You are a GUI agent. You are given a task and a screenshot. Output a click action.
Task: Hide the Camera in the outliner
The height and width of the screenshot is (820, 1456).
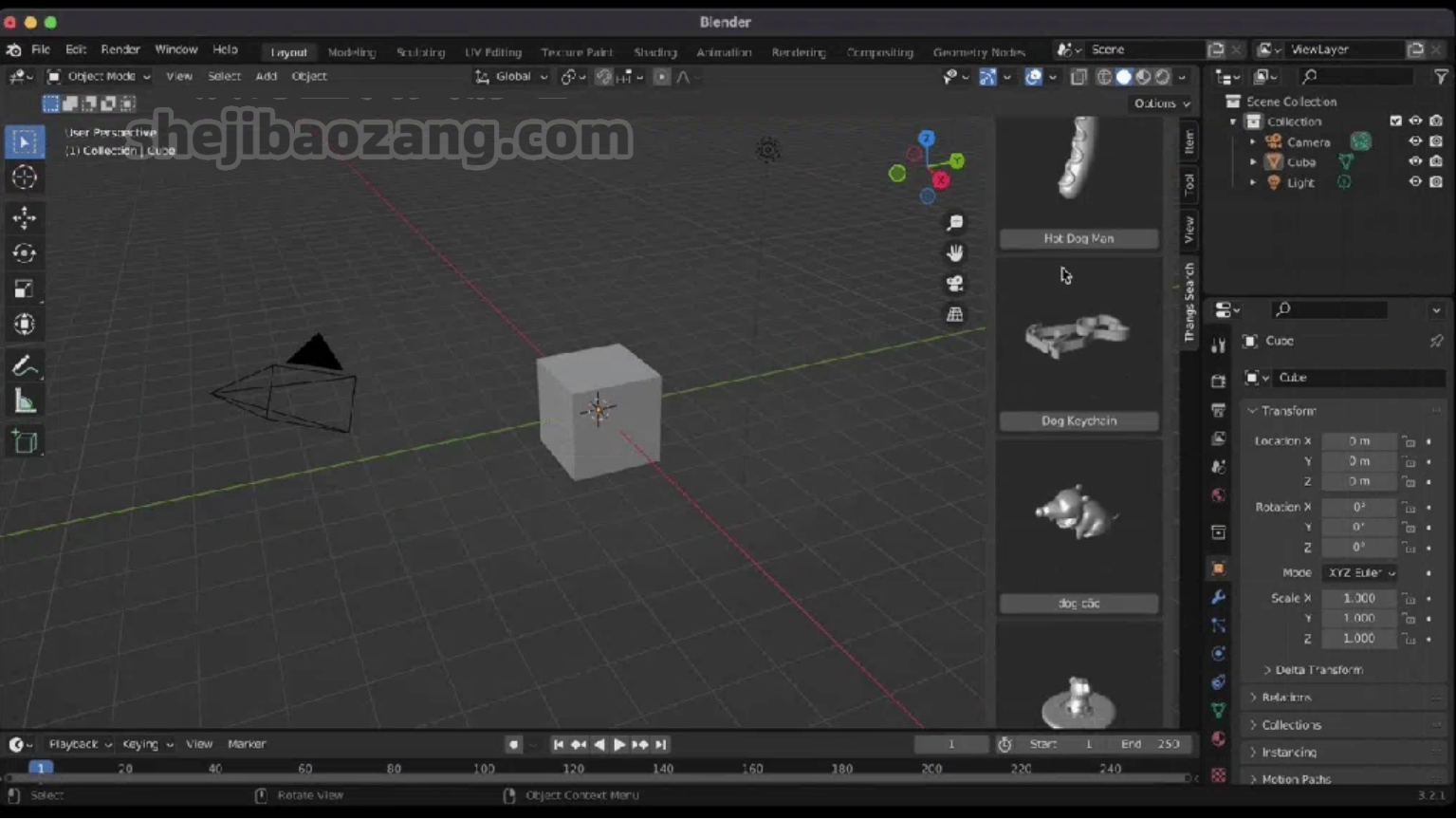1414,141
